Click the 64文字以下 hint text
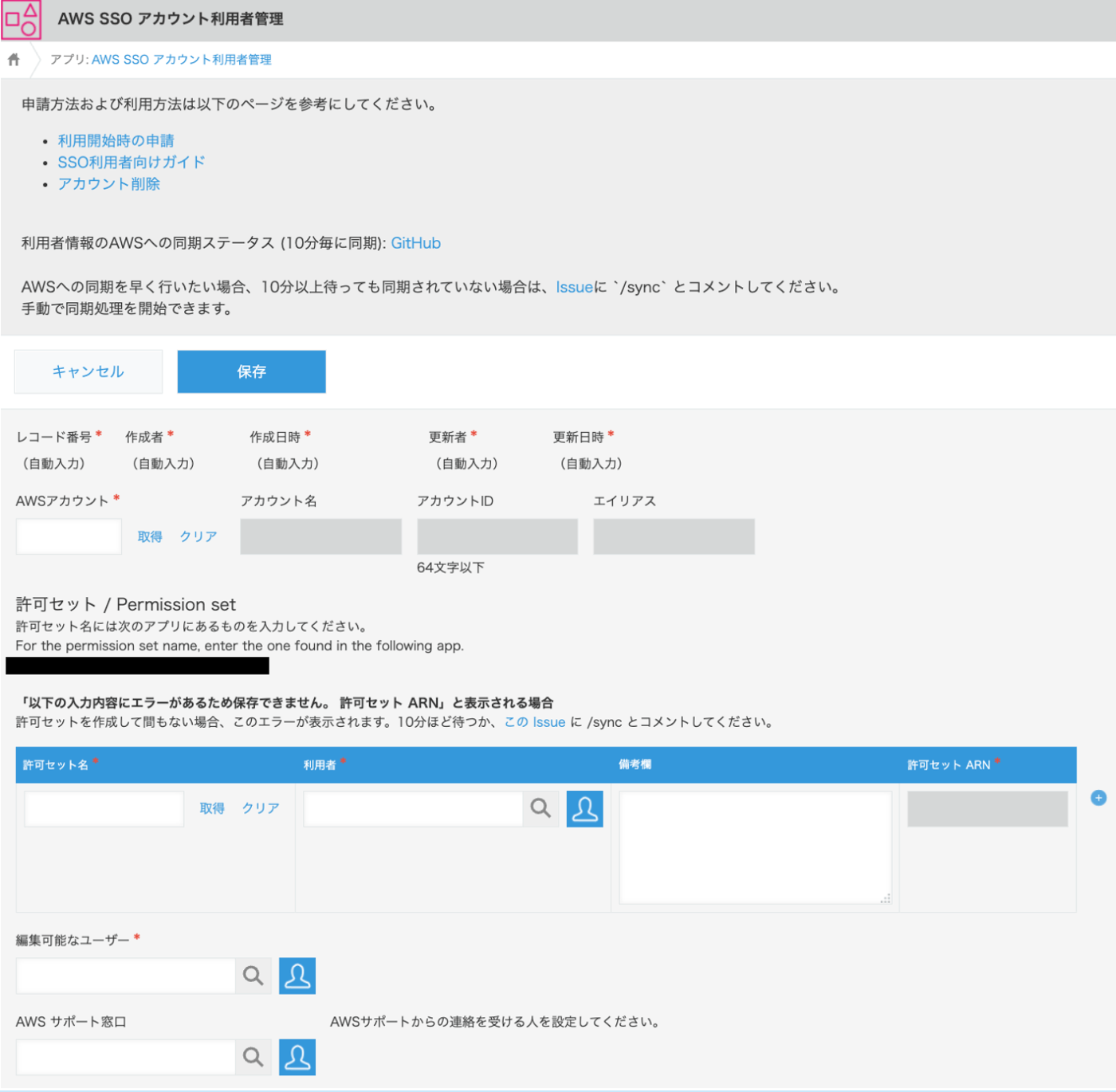 point(450,568)
